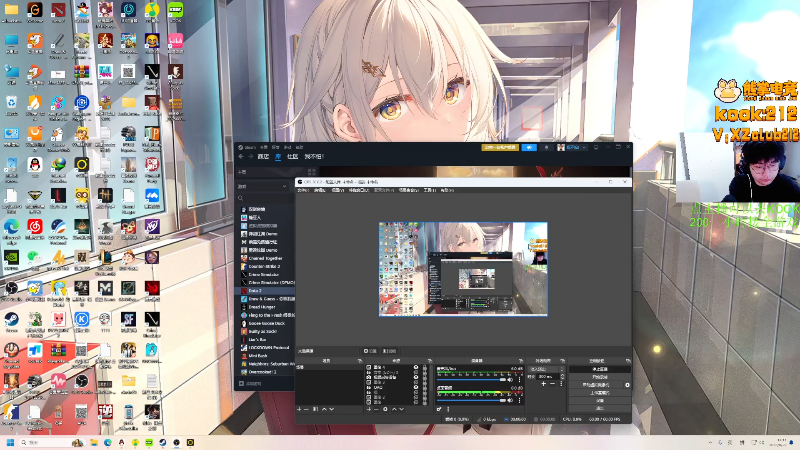Screen dimensions: 800x450
Task: Open scene transition type dropdown
Action: click(546, 369)
